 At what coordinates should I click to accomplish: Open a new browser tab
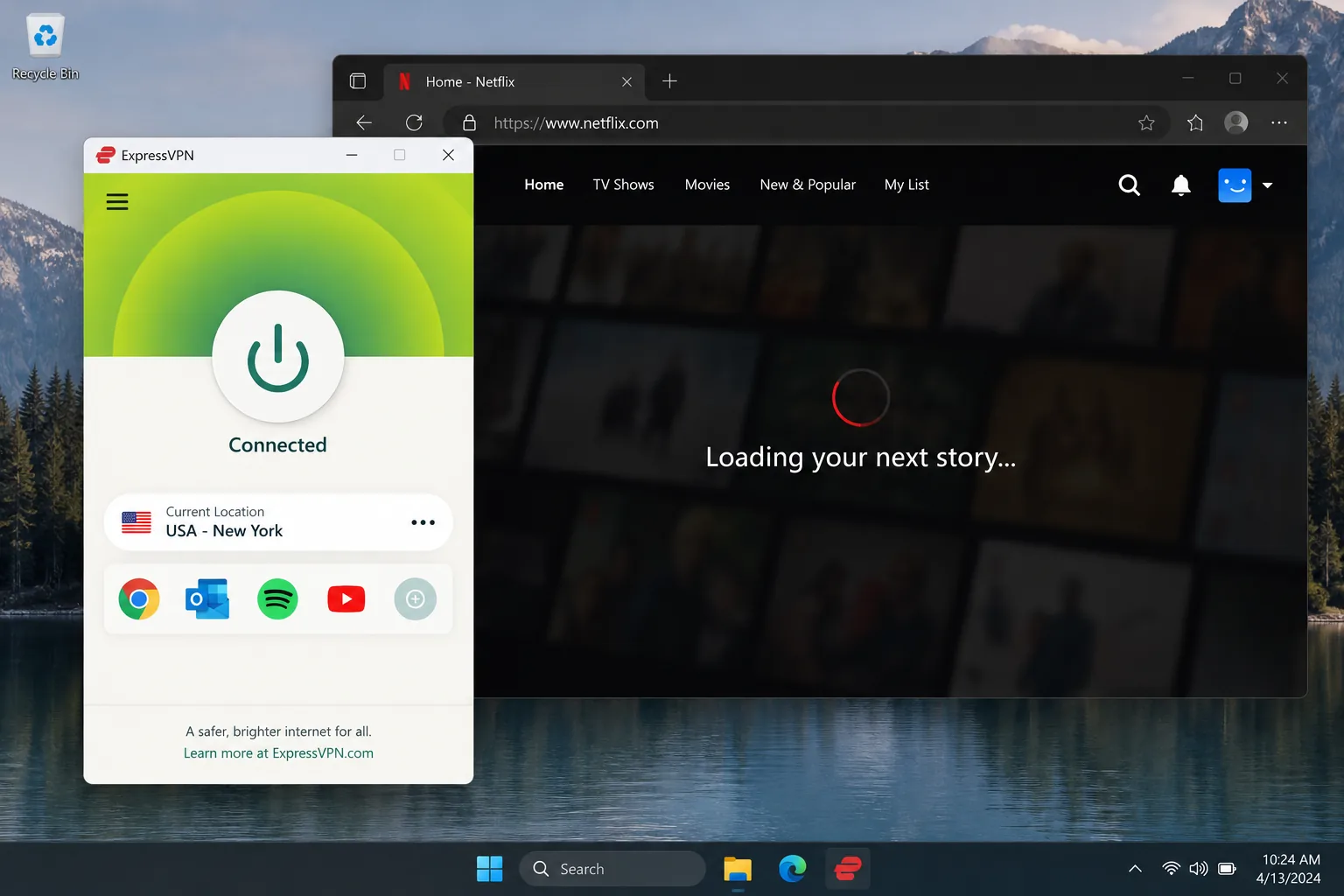(670, 81)
